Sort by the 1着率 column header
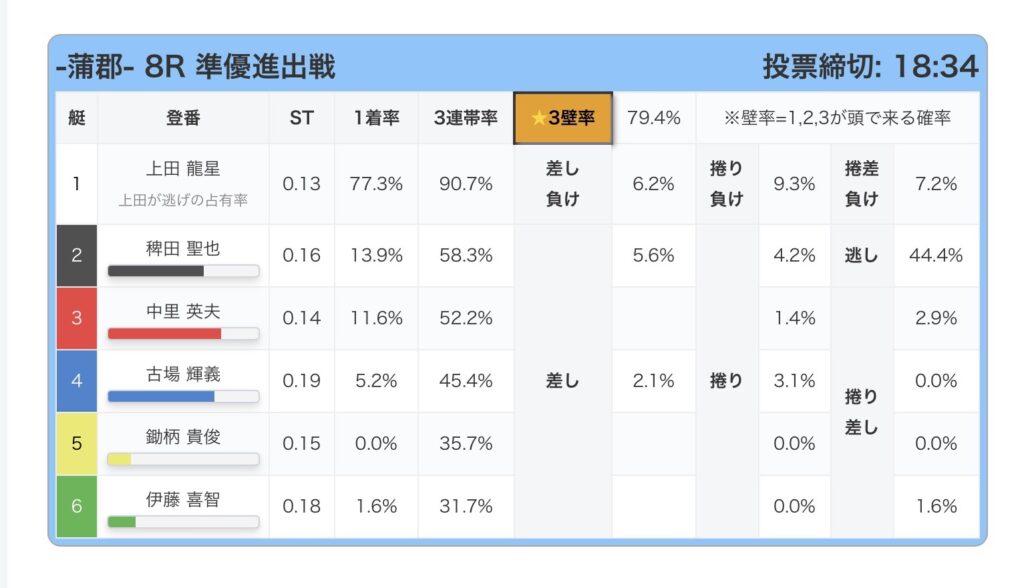This screenshot has width=1024, height=588. click(376, 118)
